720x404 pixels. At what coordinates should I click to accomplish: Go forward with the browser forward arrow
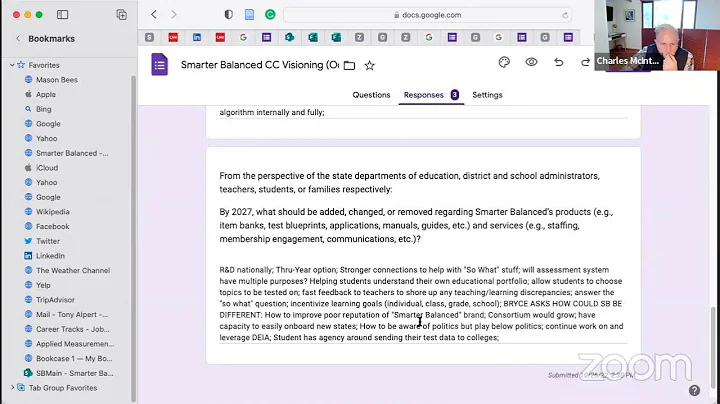[x=174, y=15]
